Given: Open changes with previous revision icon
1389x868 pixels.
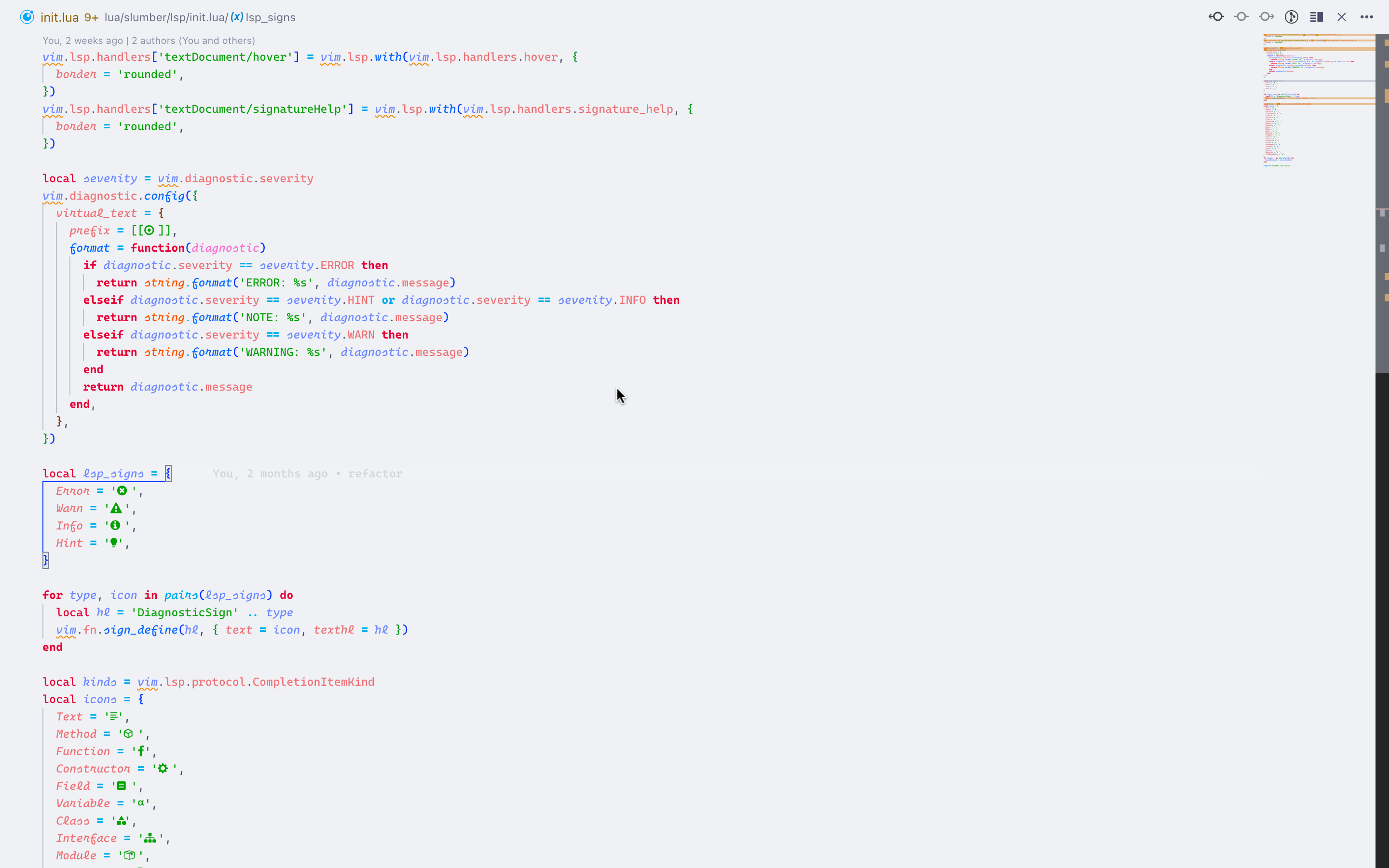Looking at the screenshot, I should [x=1216, y=17].
